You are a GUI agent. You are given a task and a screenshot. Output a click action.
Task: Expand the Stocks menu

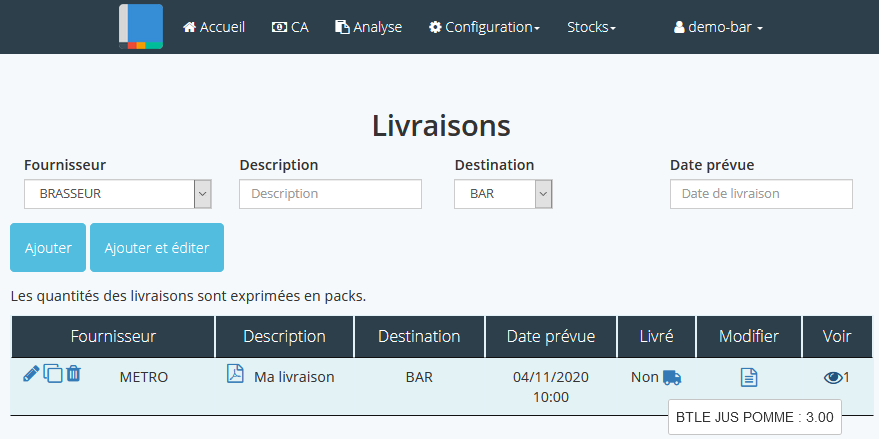tap(591, 27)
